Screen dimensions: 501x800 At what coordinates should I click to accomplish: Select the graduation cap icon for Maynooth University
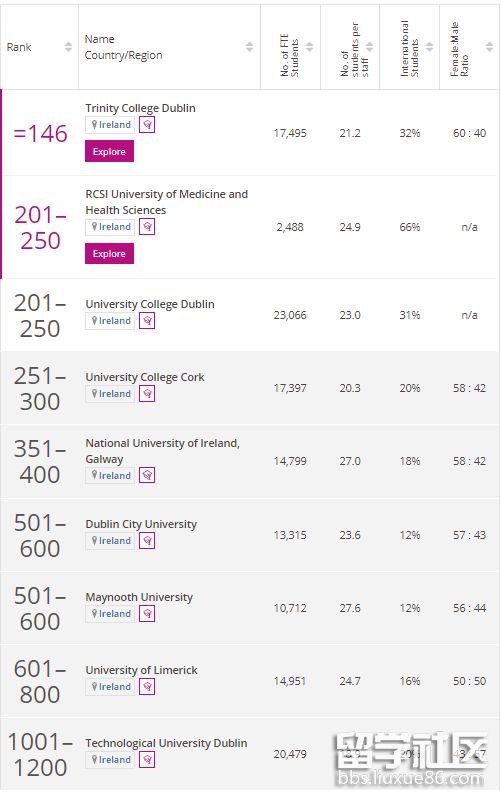coord(147,613)
